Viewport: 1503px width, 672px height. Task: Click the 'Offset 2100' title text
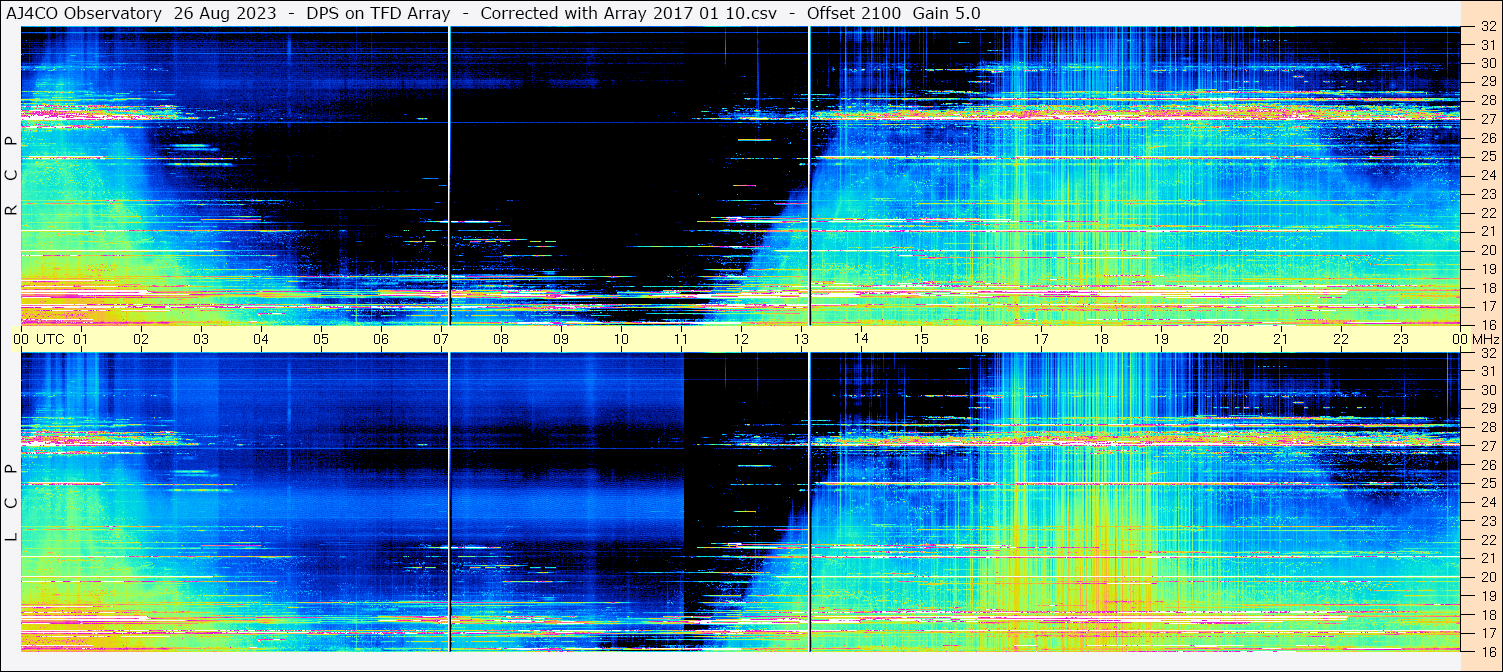(853, 13)
